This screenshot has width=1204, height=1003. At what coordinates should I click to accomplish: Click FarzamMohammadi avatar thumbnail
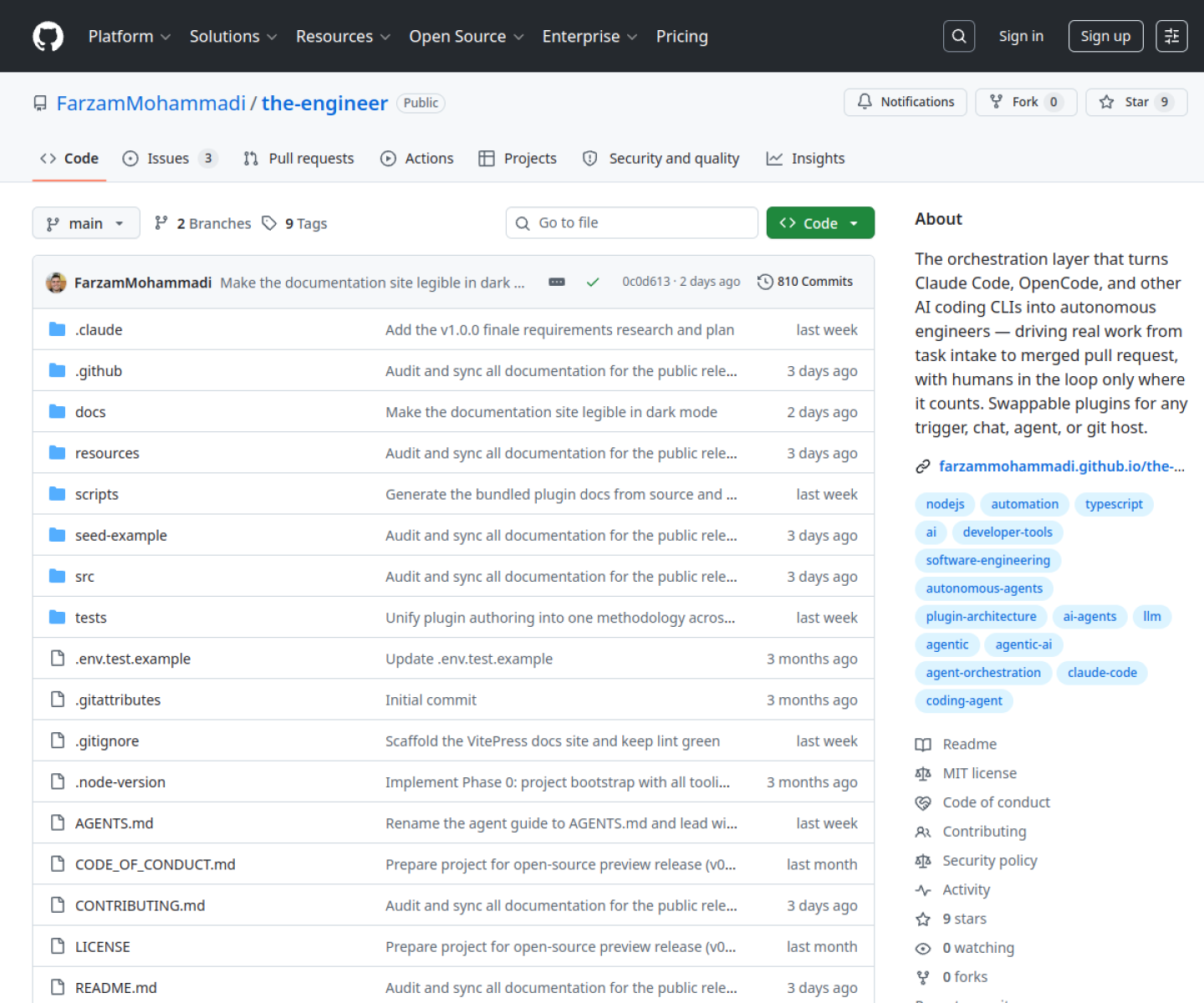(x=56, y=283)
